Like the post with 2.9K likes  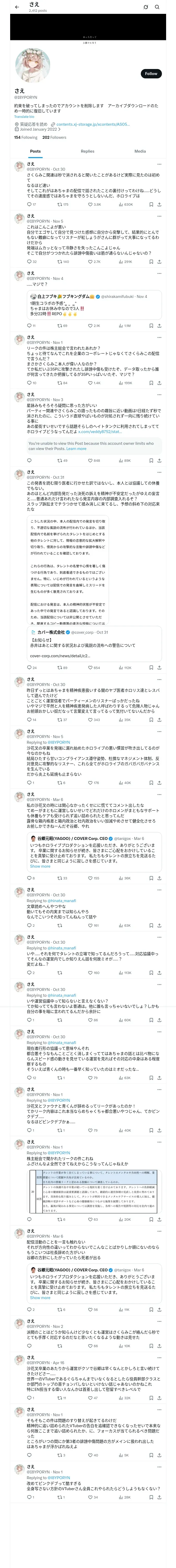click(x=90, y=326)
